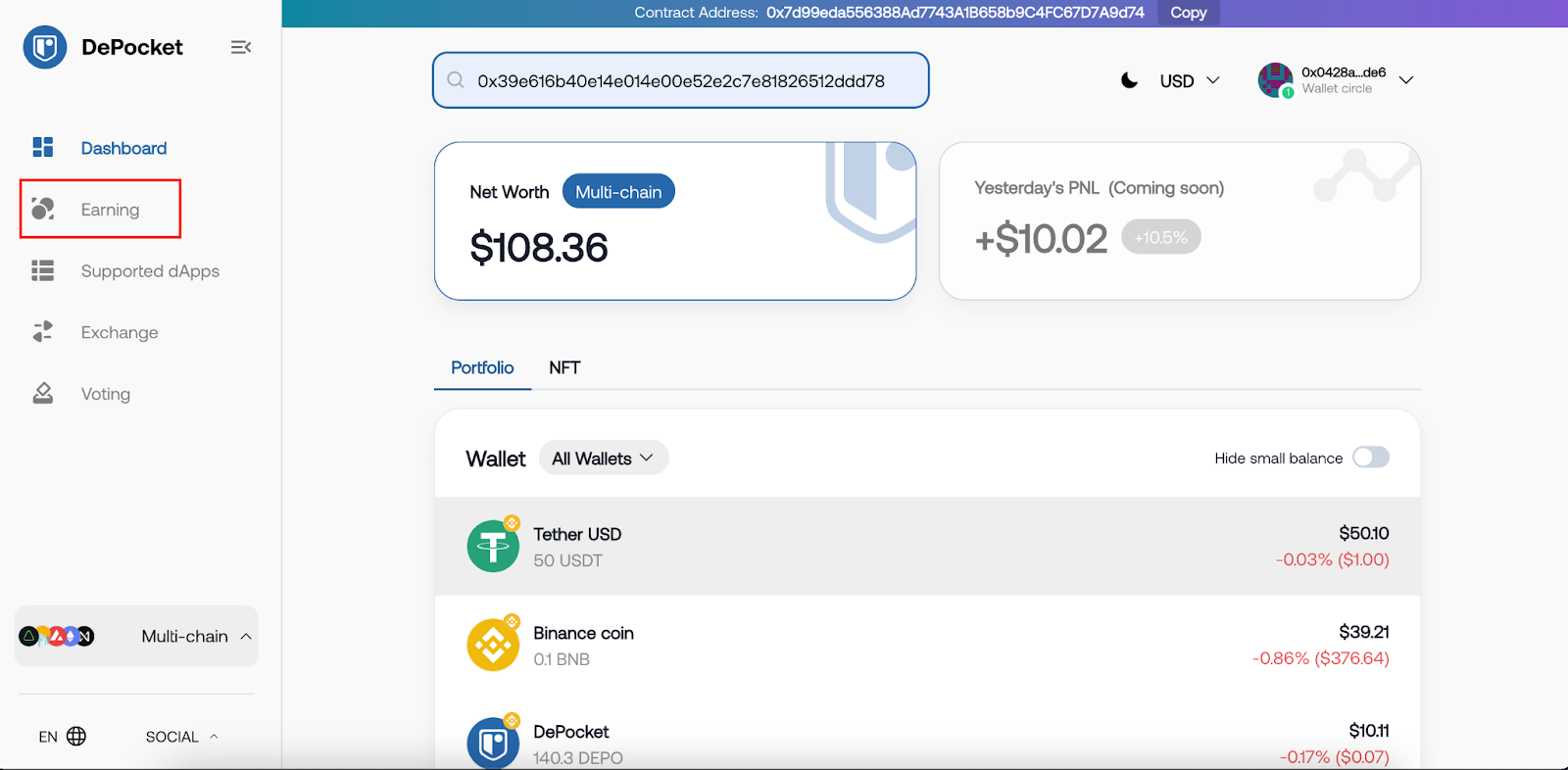1568x770 pixels.
Task: Open the Voting page
Action: (x=106, y=394)
